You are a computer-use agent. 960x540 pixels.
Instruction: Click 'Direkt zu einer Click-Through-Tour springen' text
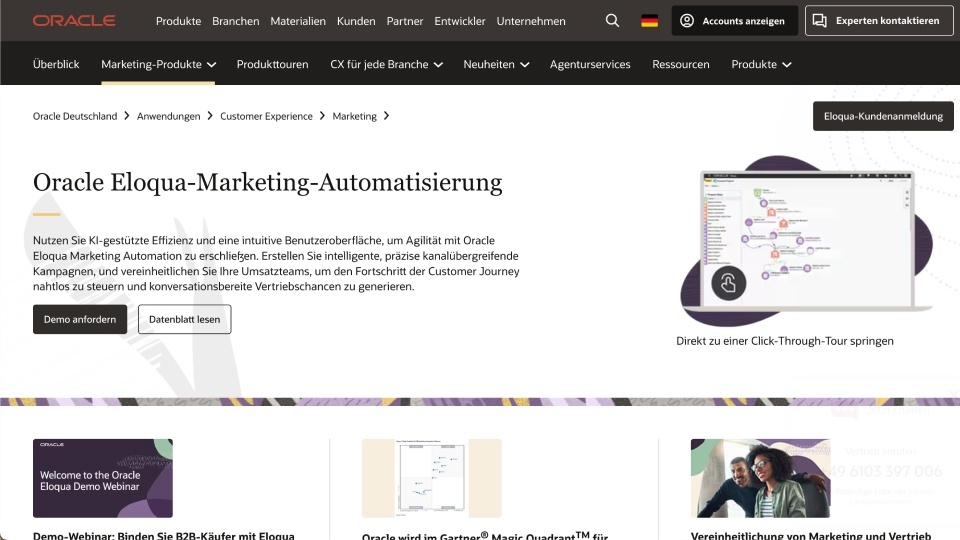[785, 341]
